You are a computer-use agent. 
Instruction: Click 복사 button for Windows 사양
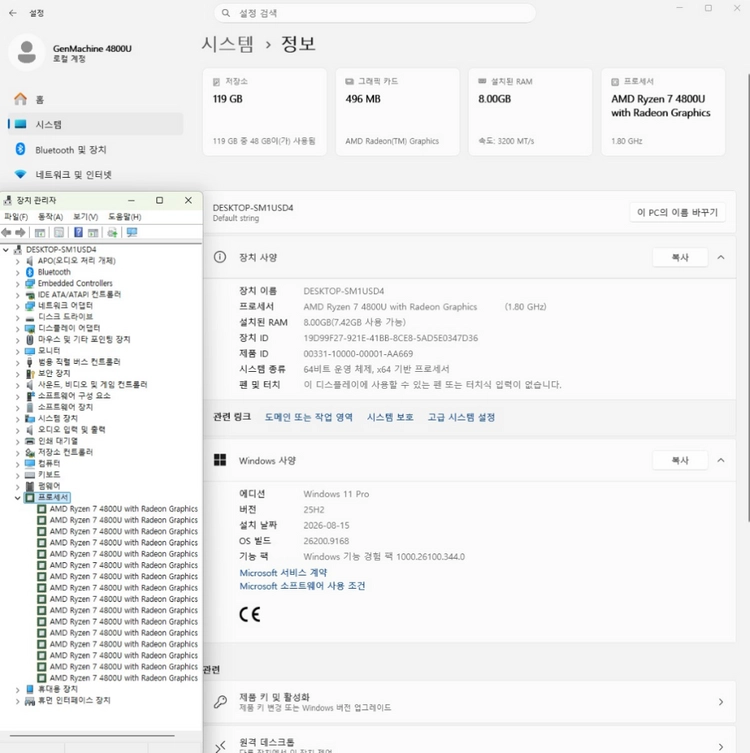tap(680, 460)
